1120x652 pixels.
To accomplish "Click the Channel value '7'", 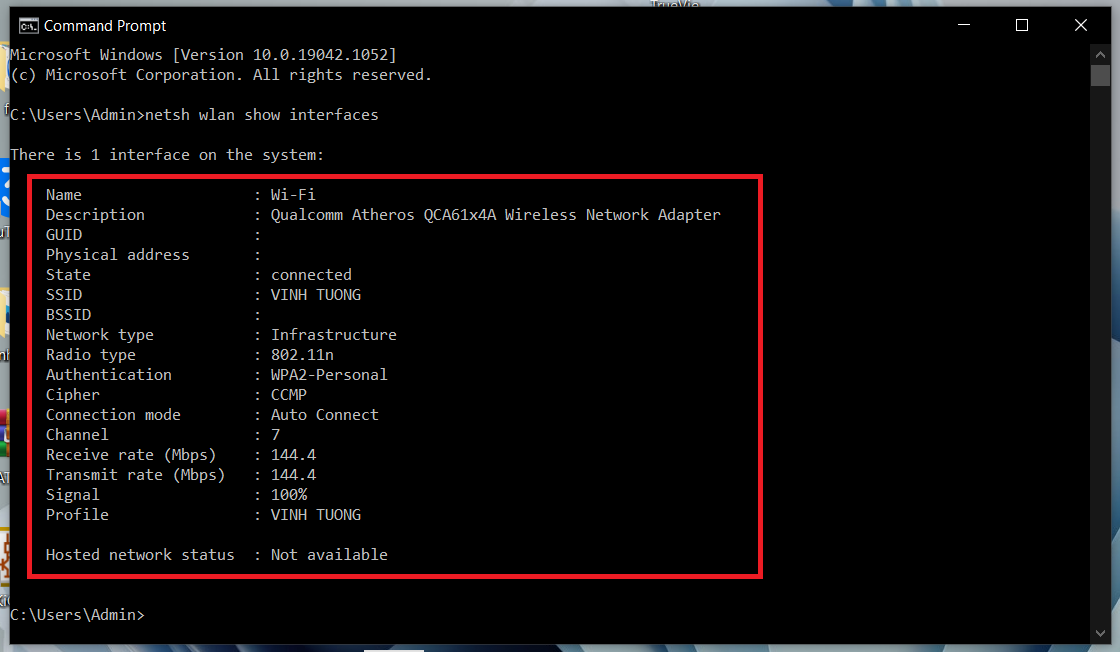I will [x=276, y=435].
